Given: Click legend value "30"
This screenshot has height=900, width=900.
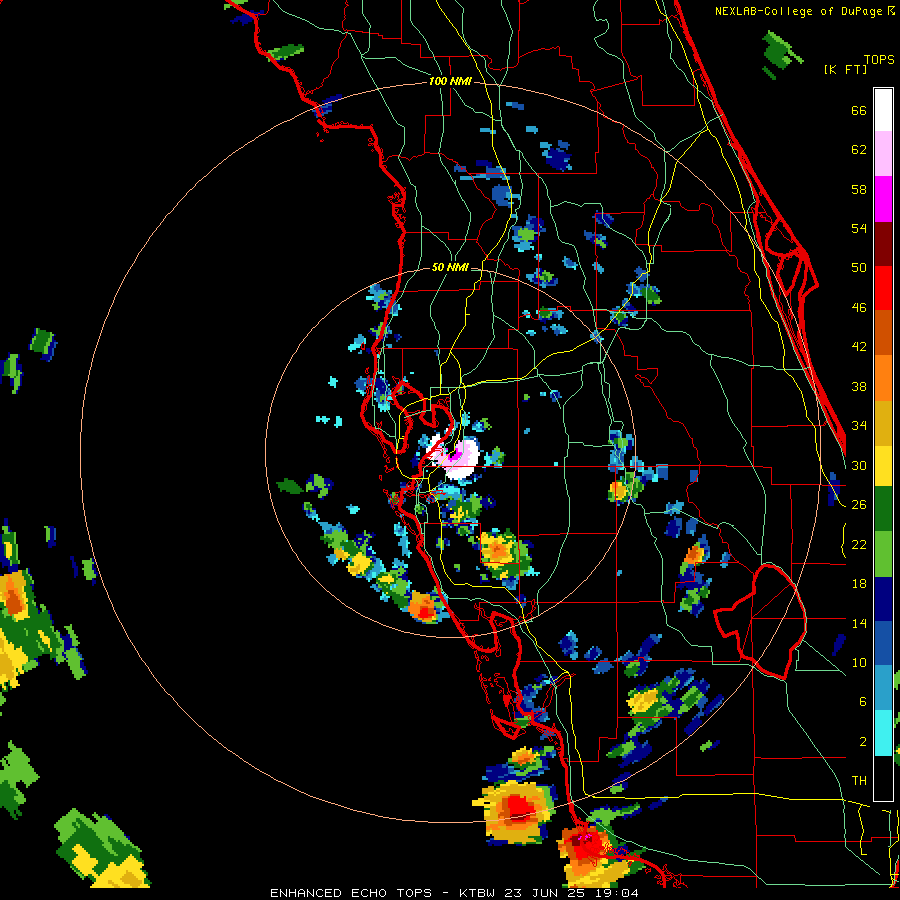Looking at the screenshot, I should click(x=859, y=465).
